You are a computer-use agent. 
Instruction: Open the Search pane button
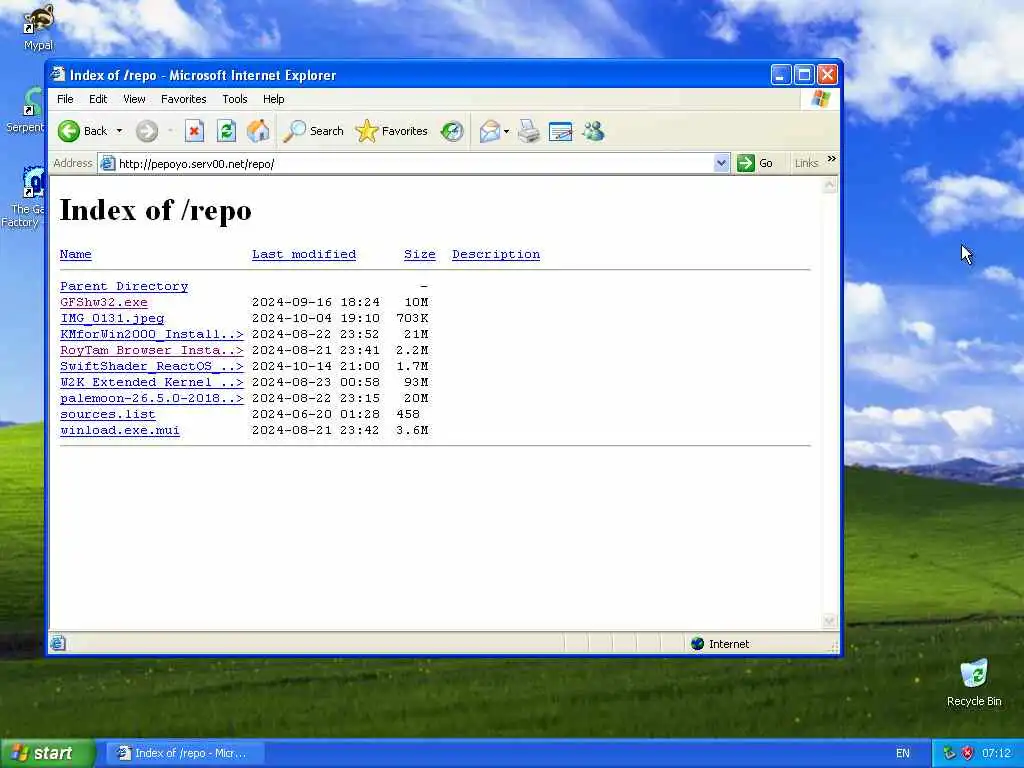(313, 131)
